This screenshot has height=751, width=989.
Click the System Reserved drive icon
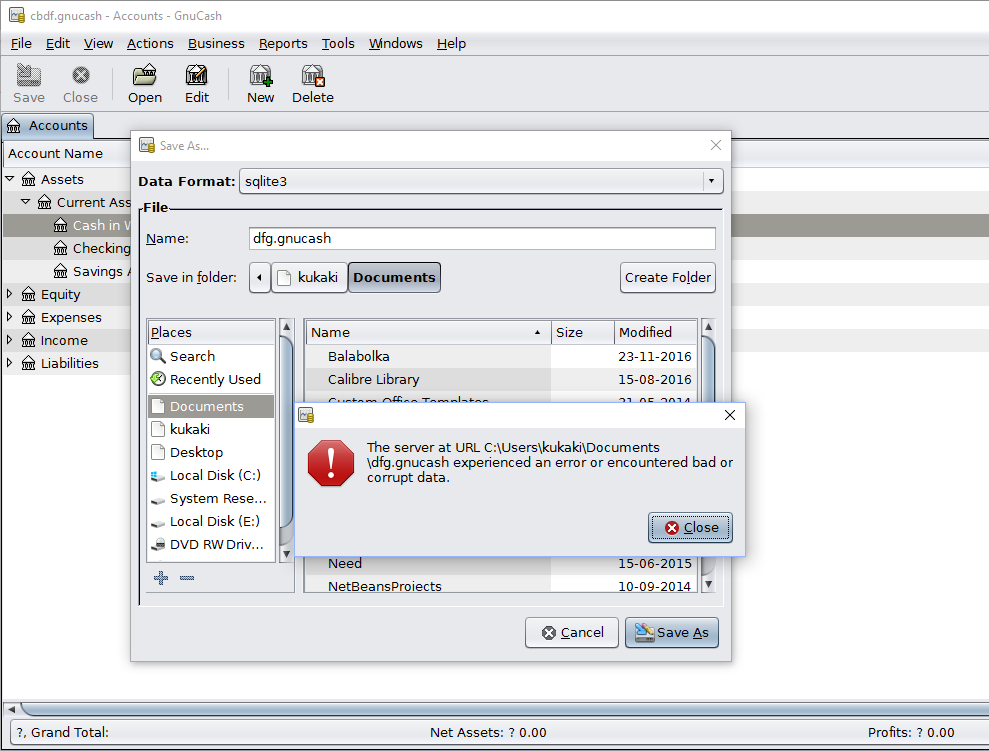coord(158,500)
